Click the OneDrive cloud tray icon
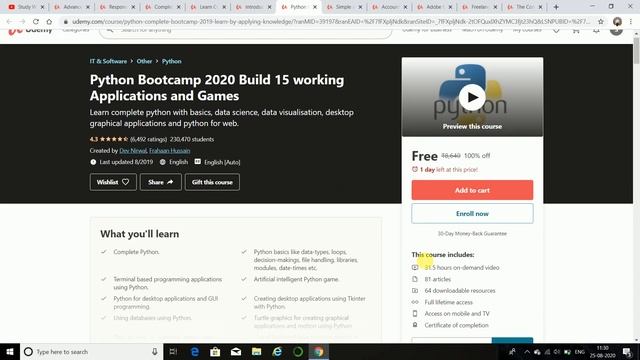This screenshot has height=360, width=640. pos(537,352)
